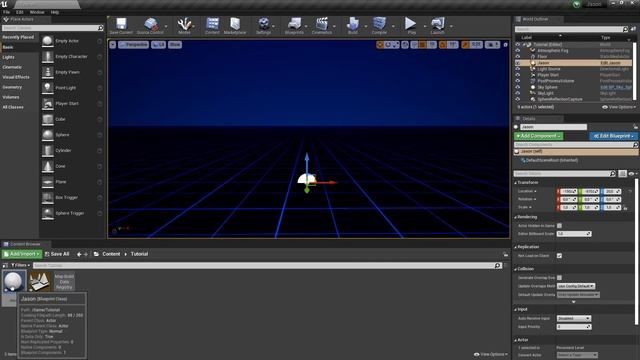Click the Save Current toolbar icon

pos(121,25)
